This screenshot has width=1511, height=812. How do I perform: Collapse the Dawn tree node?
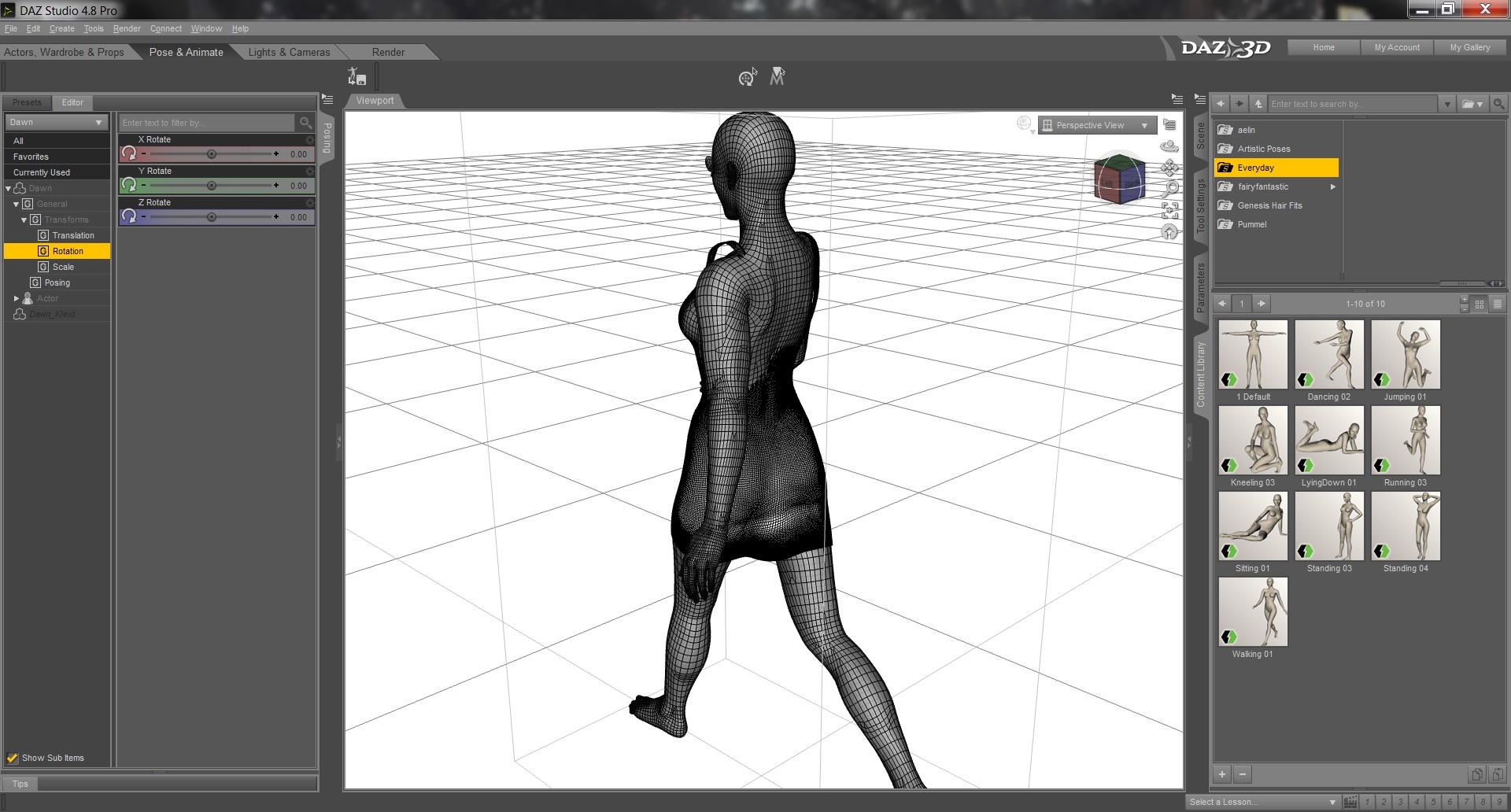pyautogui.click(x=9, y=189)
